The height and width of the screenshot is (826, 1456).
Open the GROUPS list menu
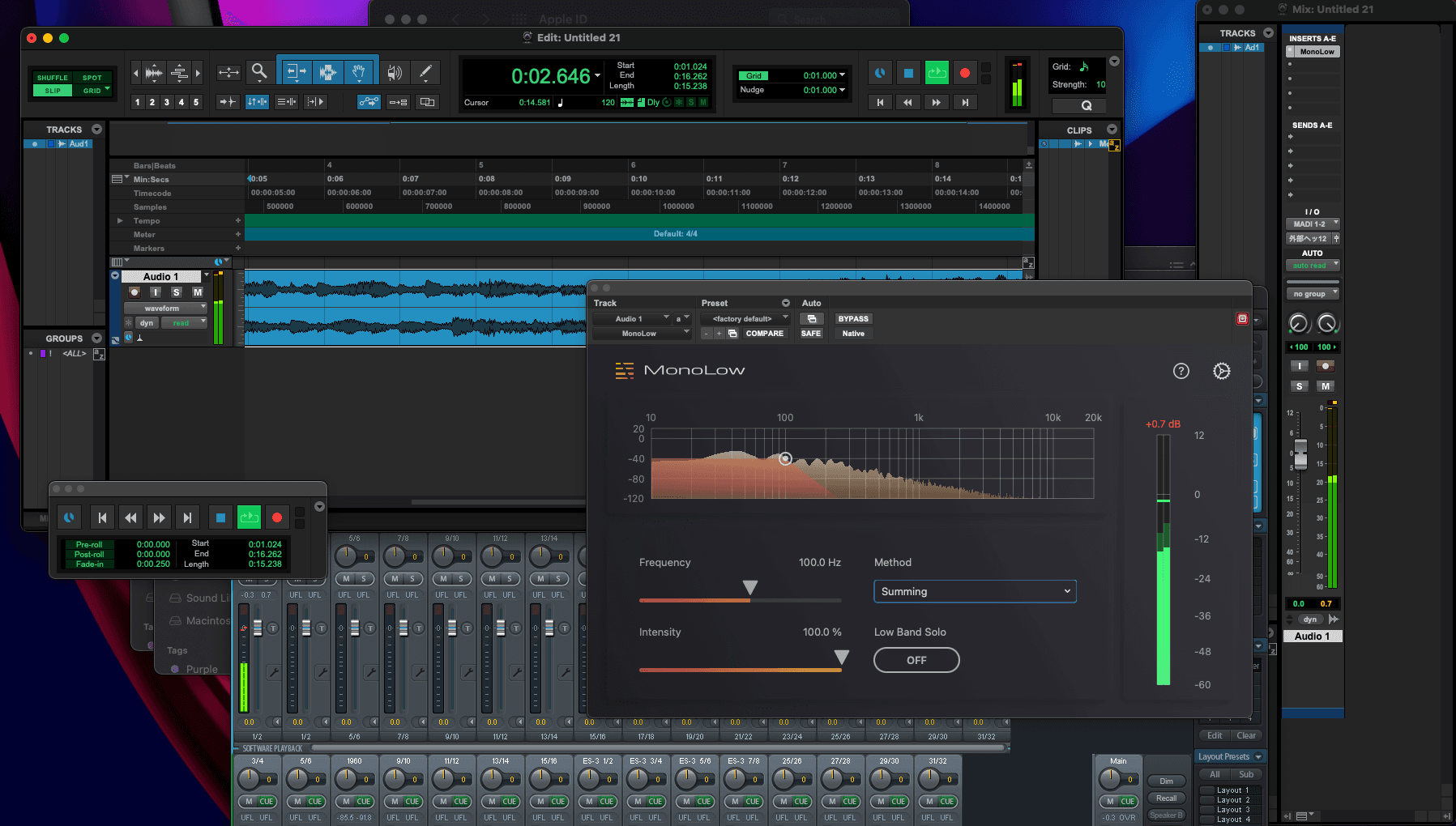click(x=97, y=338)
